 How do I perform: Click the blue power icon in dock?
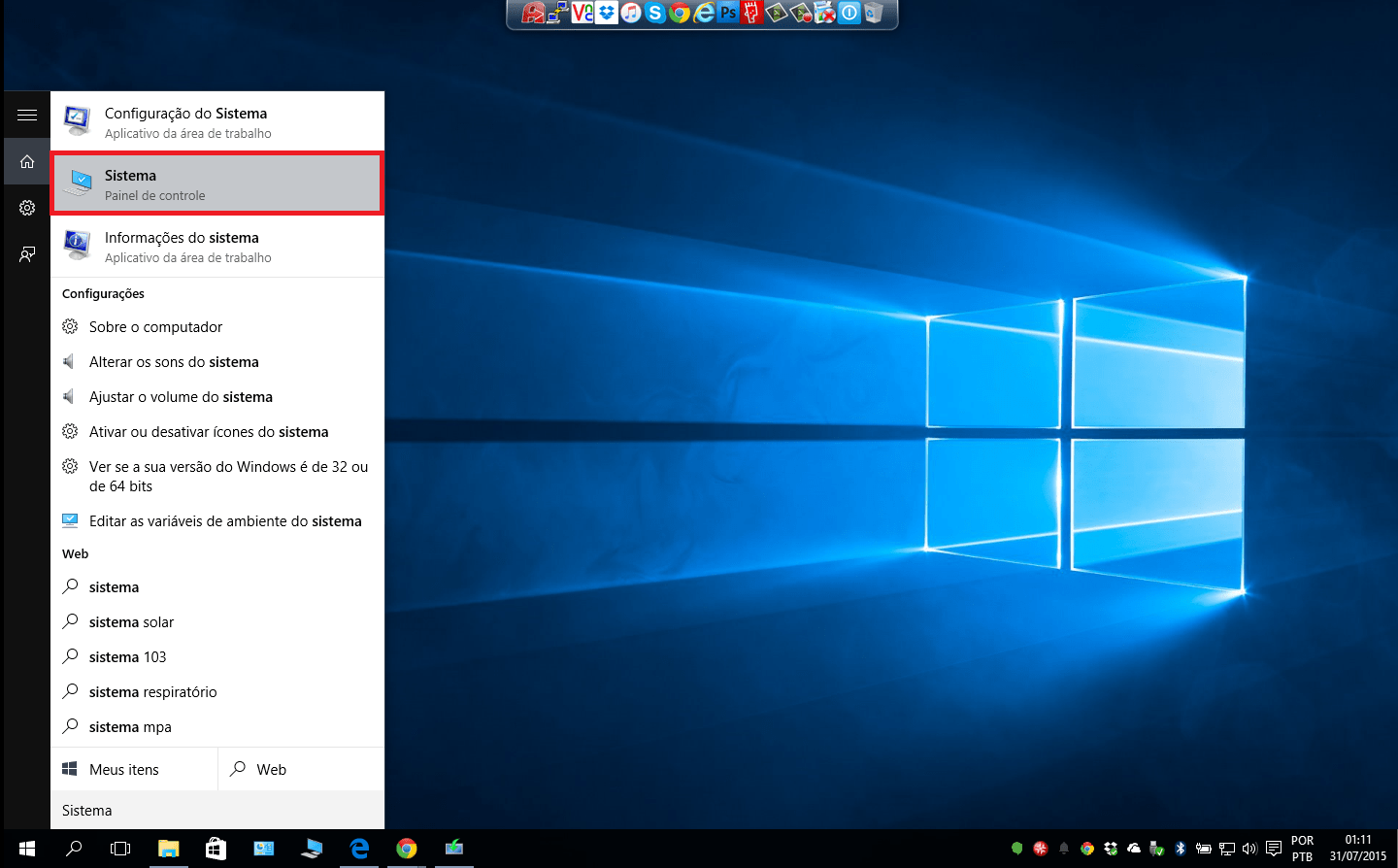pyautogui.click(x=849, y=13)
